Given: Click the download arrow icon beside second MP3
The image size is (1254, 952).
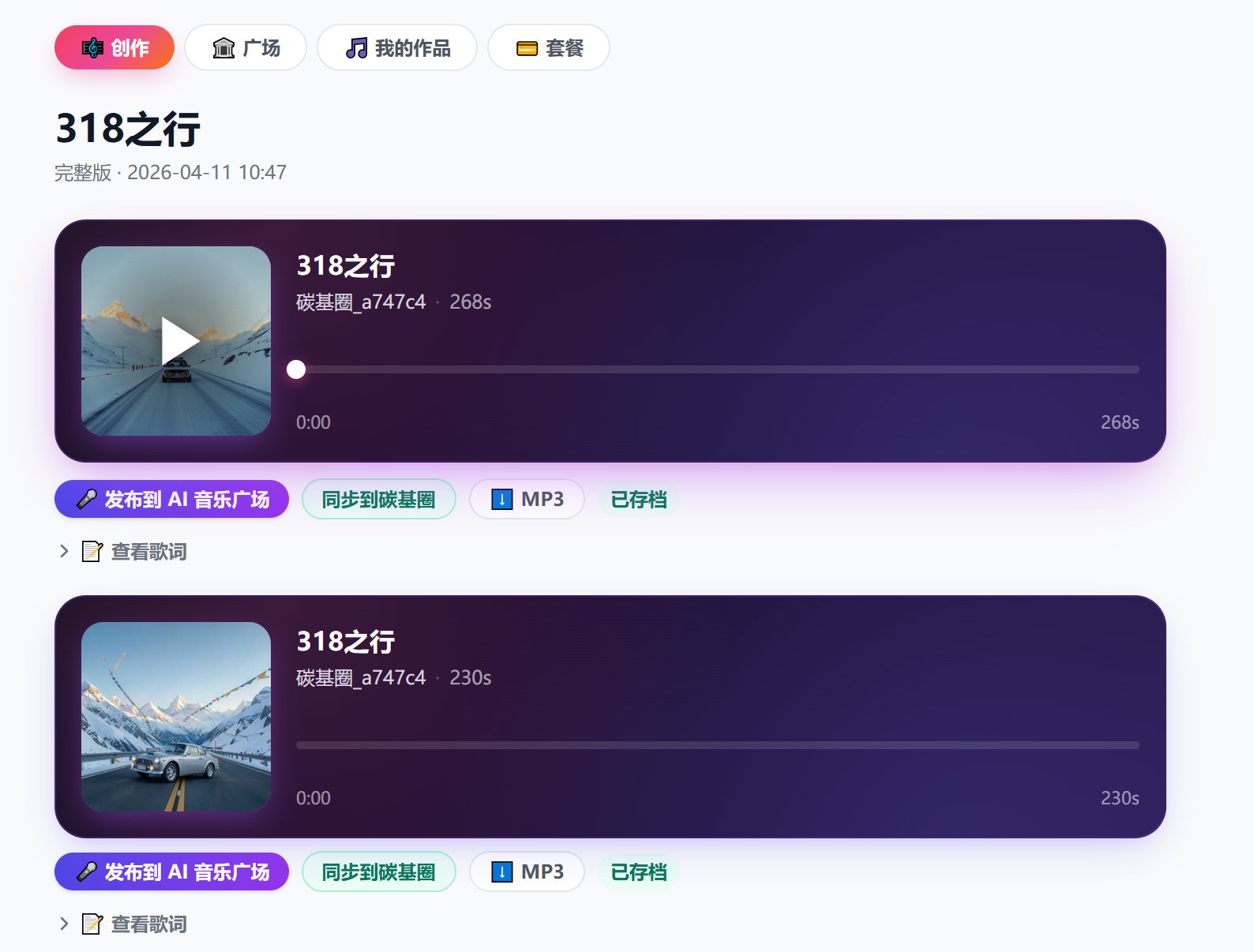Looking at the screenshot, I should pos(501,872).
